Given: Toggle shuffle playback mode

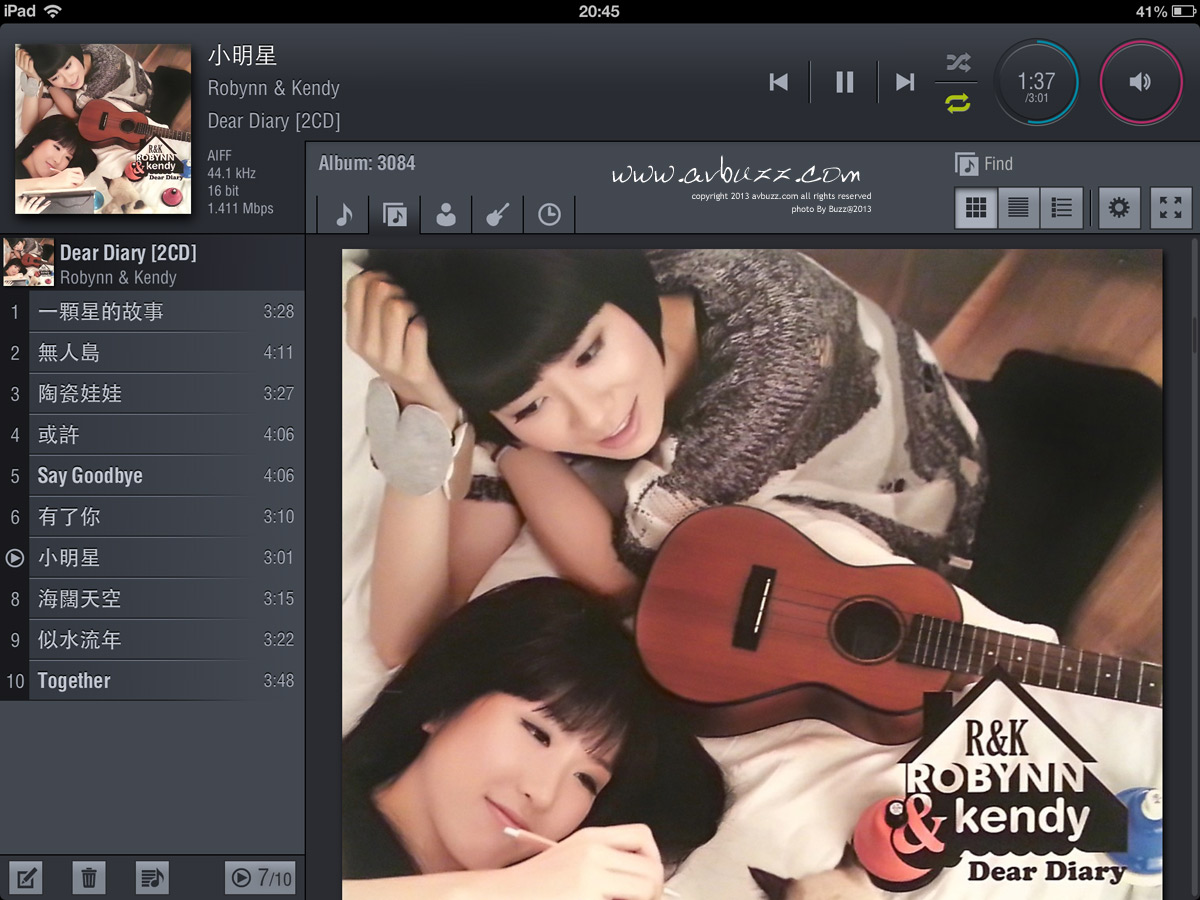Looking at the screenshot, I should 958,64.
